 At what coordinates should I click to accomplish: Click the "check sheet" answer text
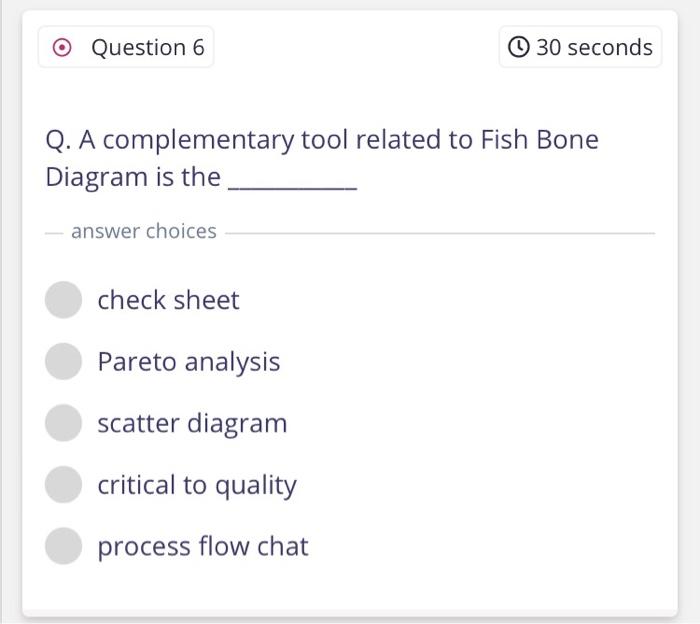click(168, 300)
